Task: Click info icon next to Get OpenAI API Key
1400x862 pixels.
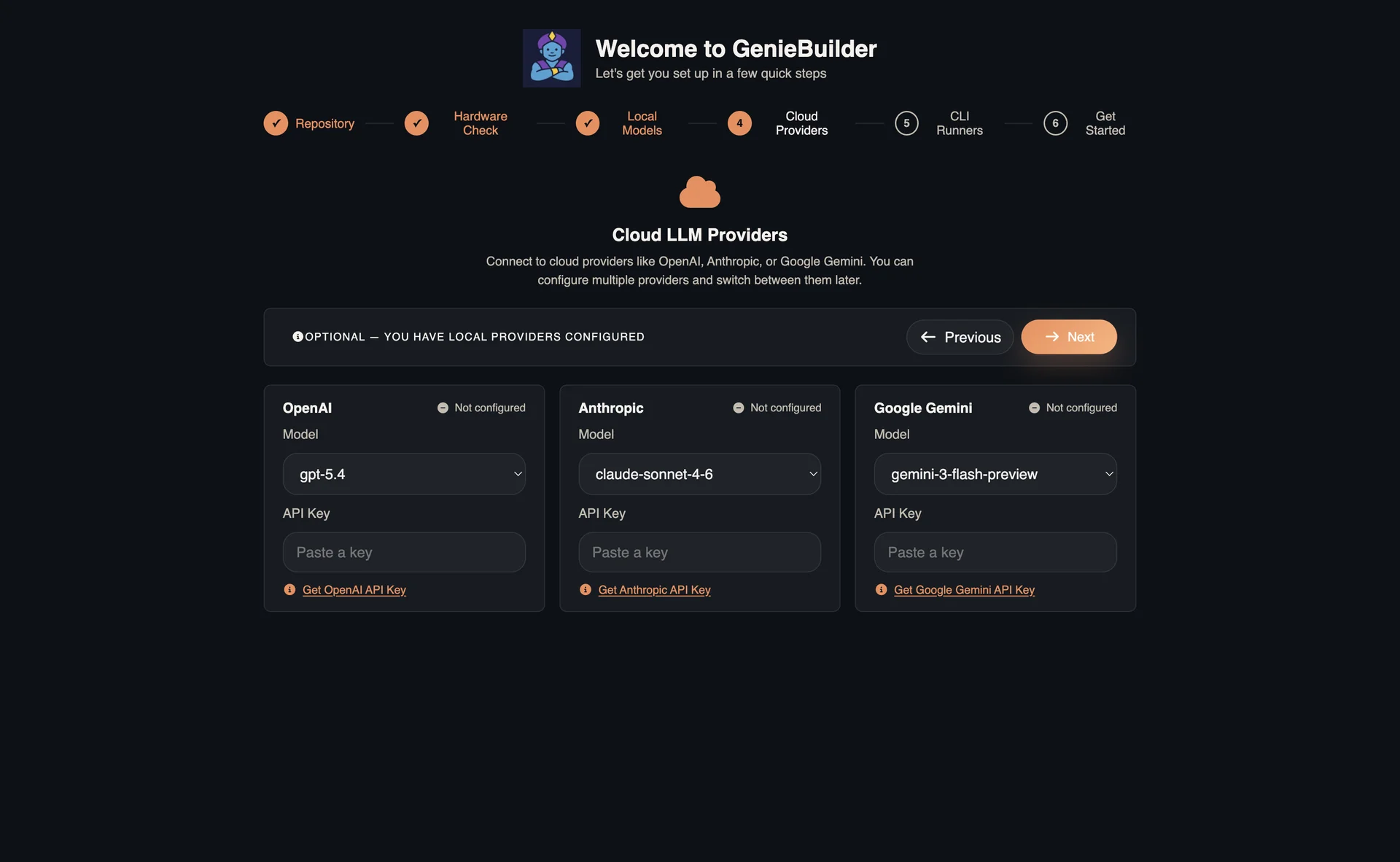Action: 289,589
